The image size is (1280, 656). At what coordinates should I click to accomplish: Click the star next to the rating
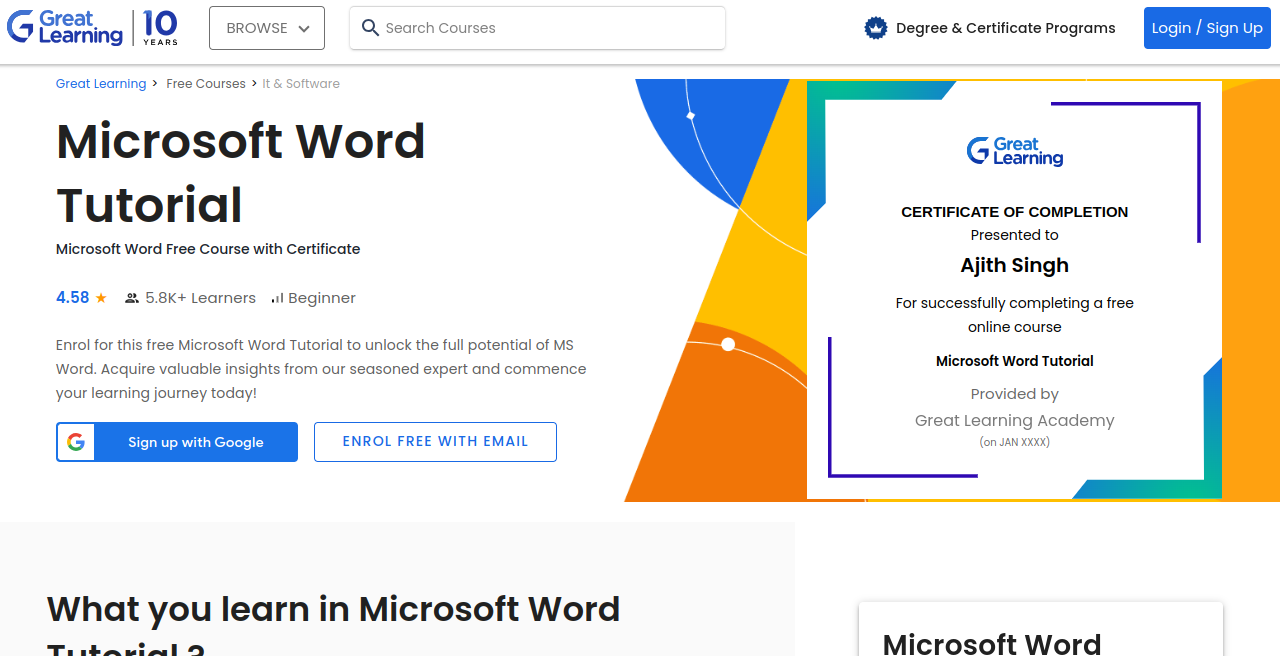coord(100,296)
